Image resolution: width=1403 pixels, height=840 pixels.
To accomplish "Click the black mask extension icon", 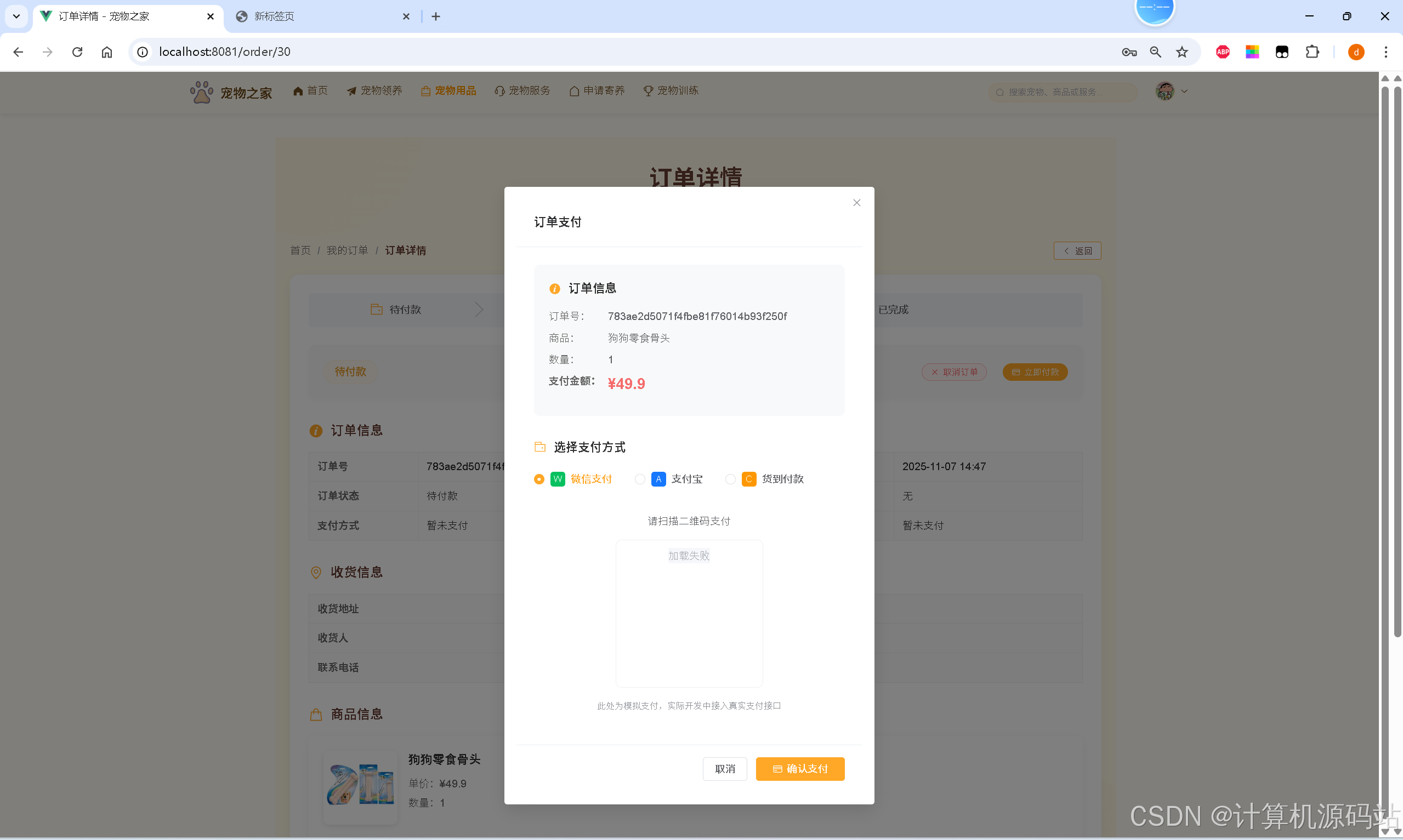I will pos(1282,52).
